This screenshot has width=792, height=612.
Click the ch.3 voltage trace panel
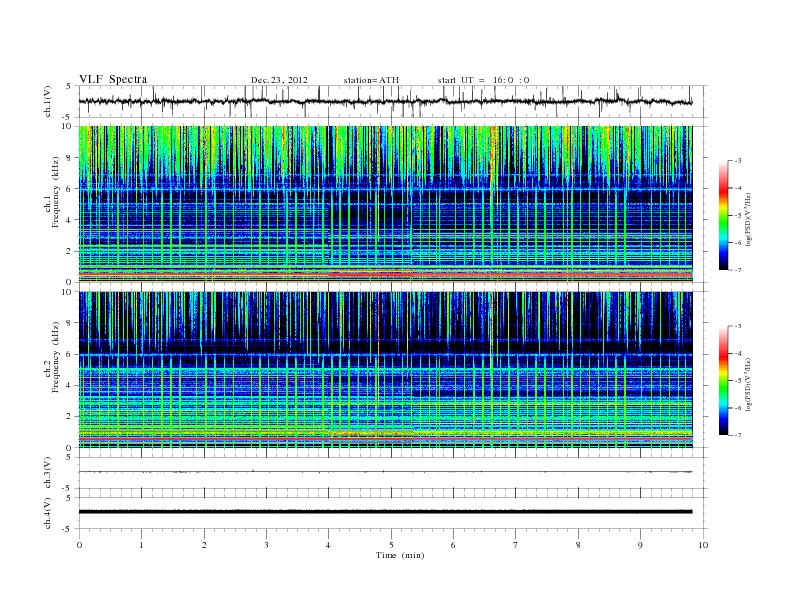393,473
